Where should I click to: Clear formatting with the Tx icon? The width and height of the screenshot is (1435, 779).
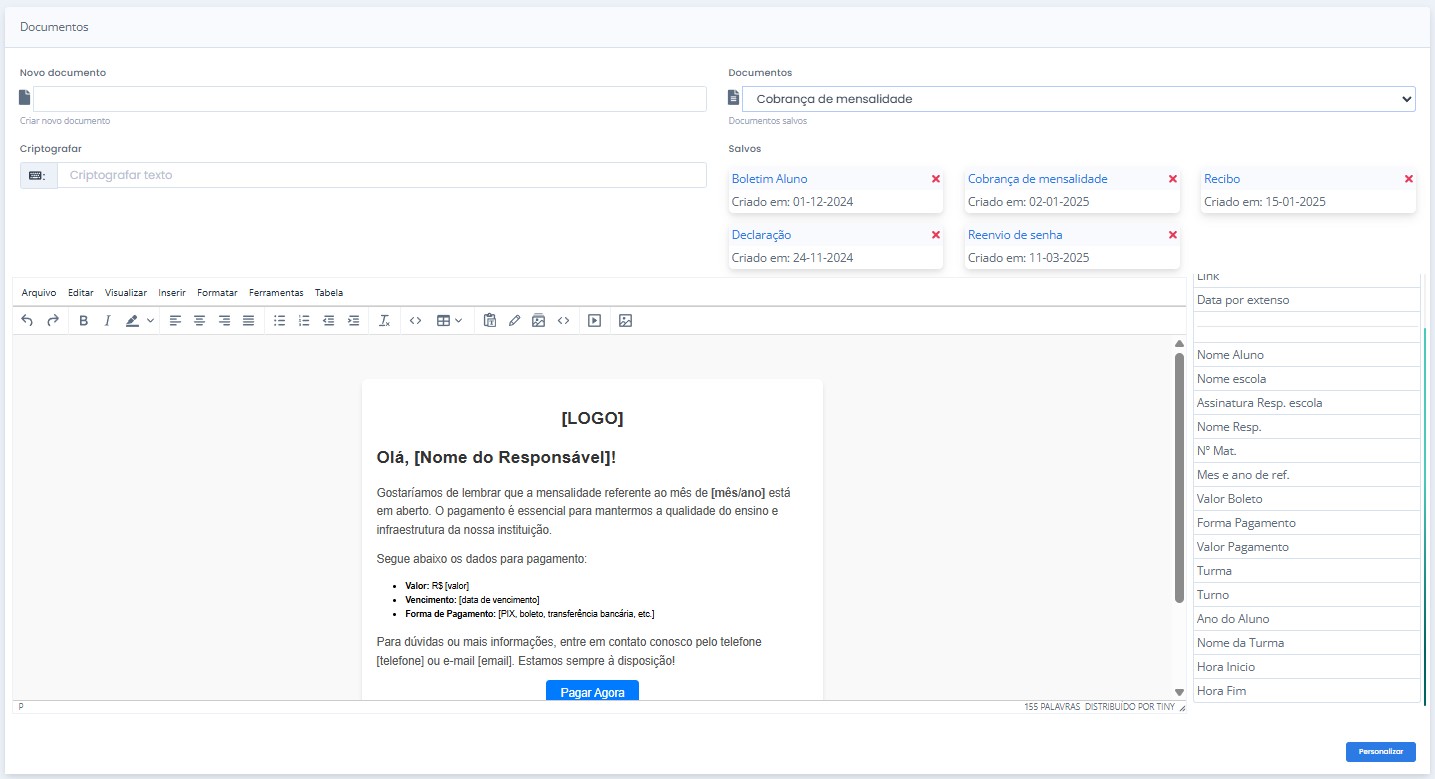point(384,321)
